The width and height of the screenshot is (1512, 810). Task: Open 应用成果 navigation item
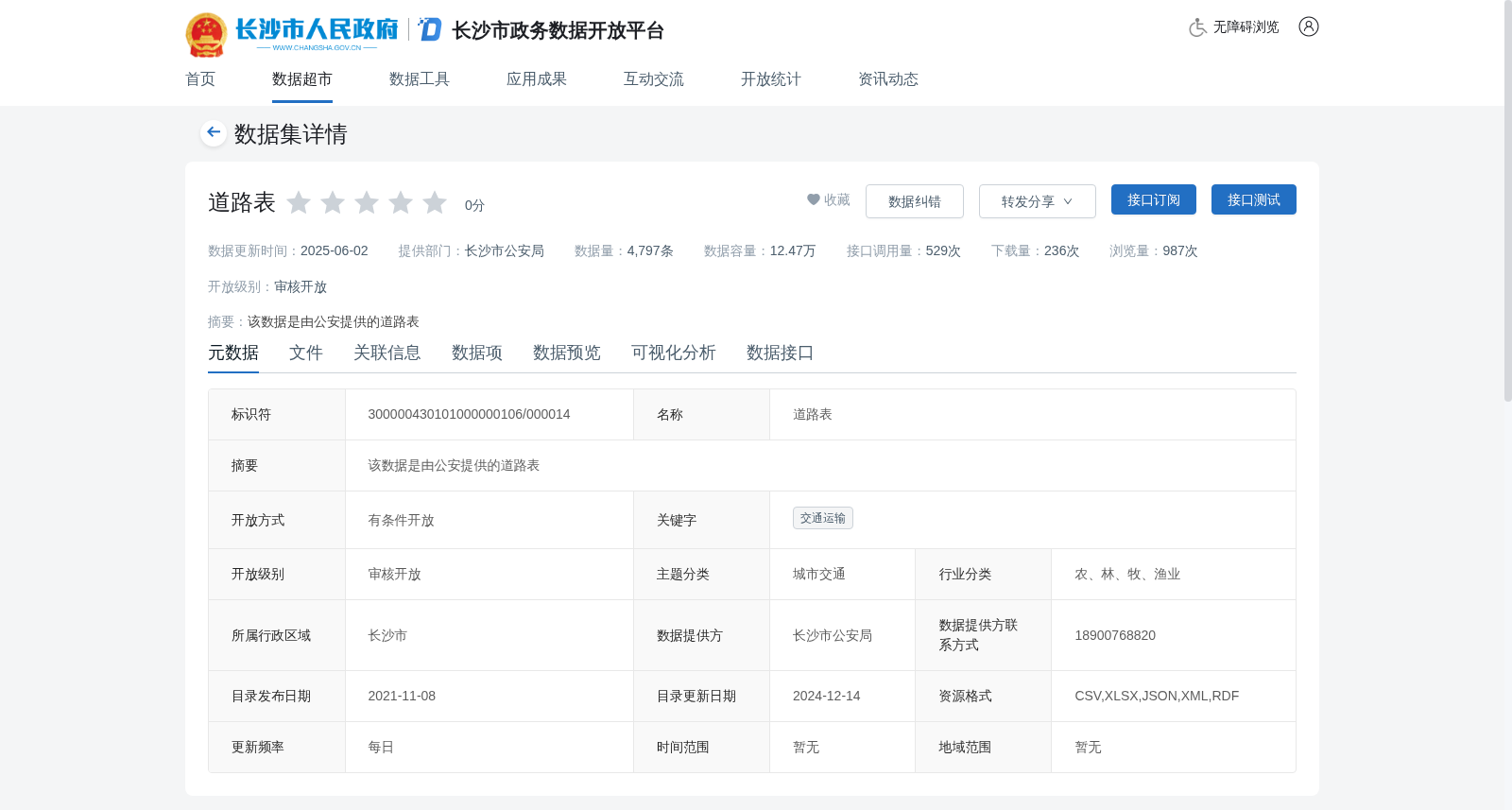[537, 79]
